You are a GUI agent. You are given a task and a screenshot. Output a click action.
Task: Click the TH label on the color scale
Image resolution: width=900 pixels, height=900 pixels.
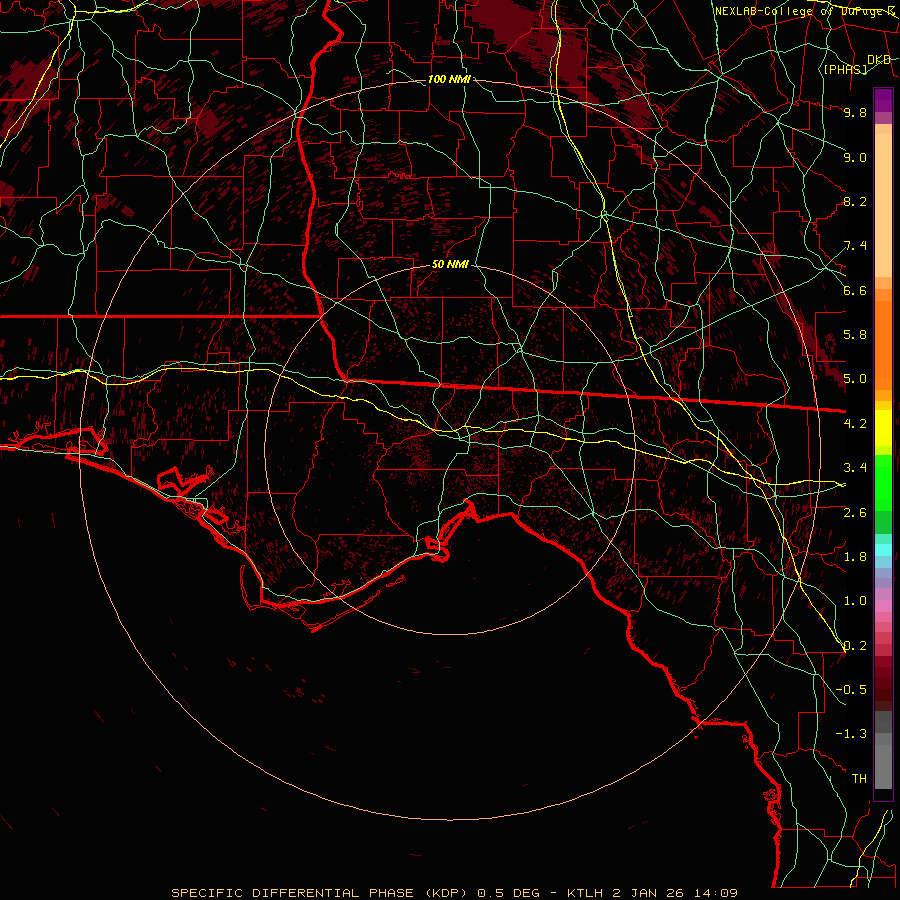click(859, 779)
